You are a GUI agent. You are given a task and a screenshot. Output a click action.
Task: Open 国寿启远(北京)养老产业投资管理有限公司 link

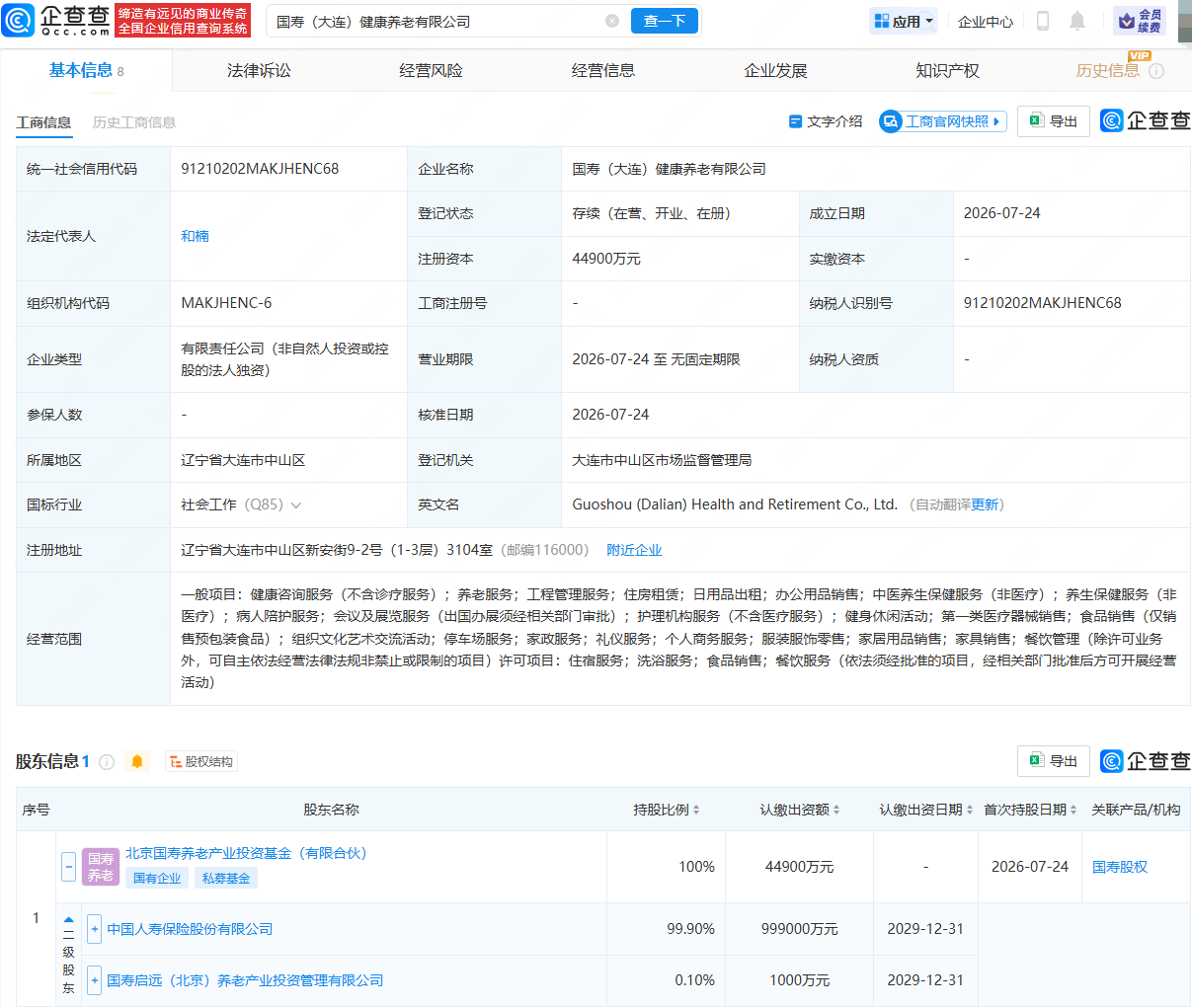click(245, 980)
